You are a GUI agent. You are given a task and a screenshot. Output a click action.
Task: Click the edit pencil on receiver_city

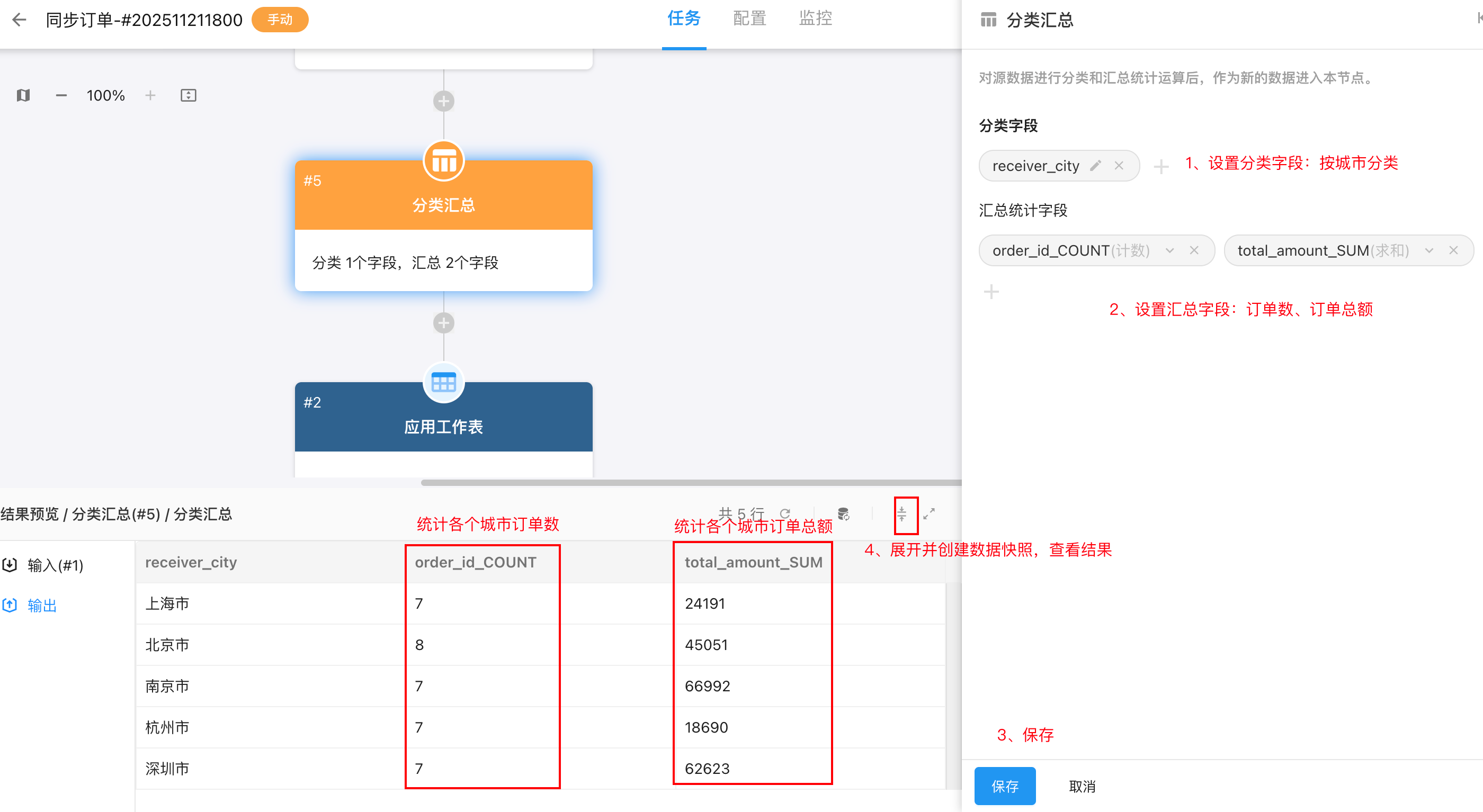click(x=1095, y=166)
